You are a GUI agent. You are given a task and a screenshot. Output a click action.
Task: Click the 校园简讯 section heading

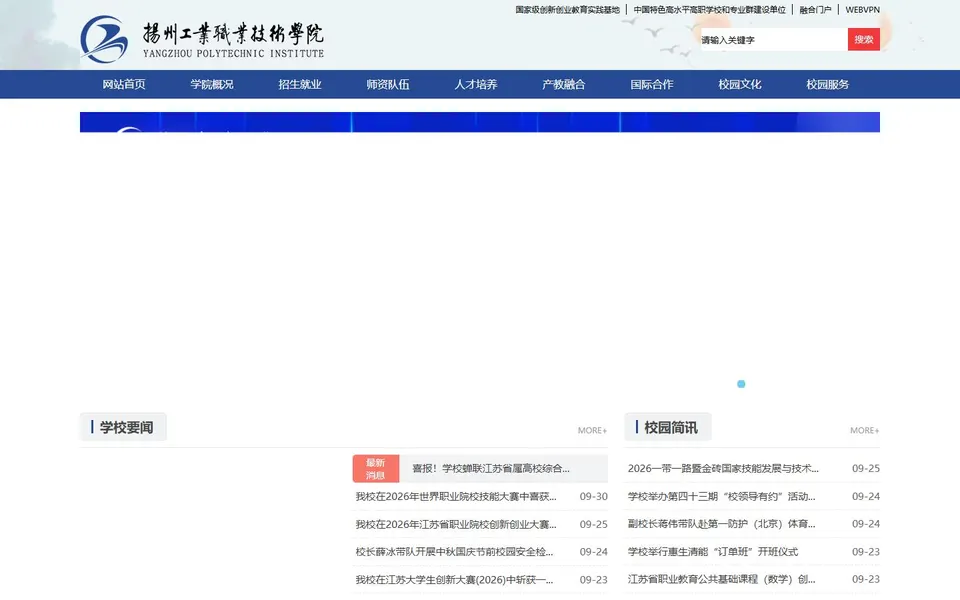point(670,427)
